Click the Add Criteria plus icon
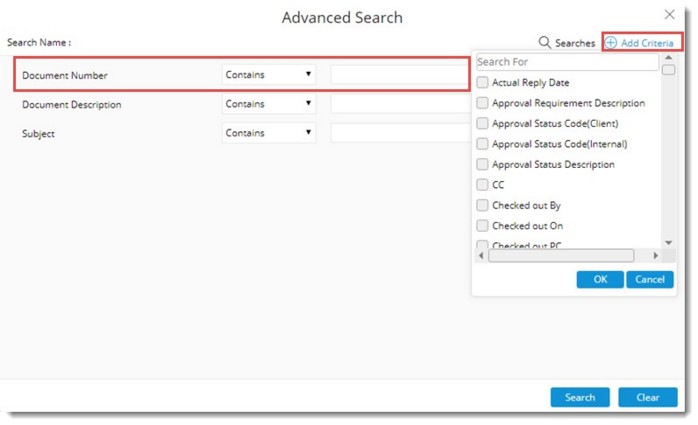Viewport: 698px width, 425px height. 611,43
